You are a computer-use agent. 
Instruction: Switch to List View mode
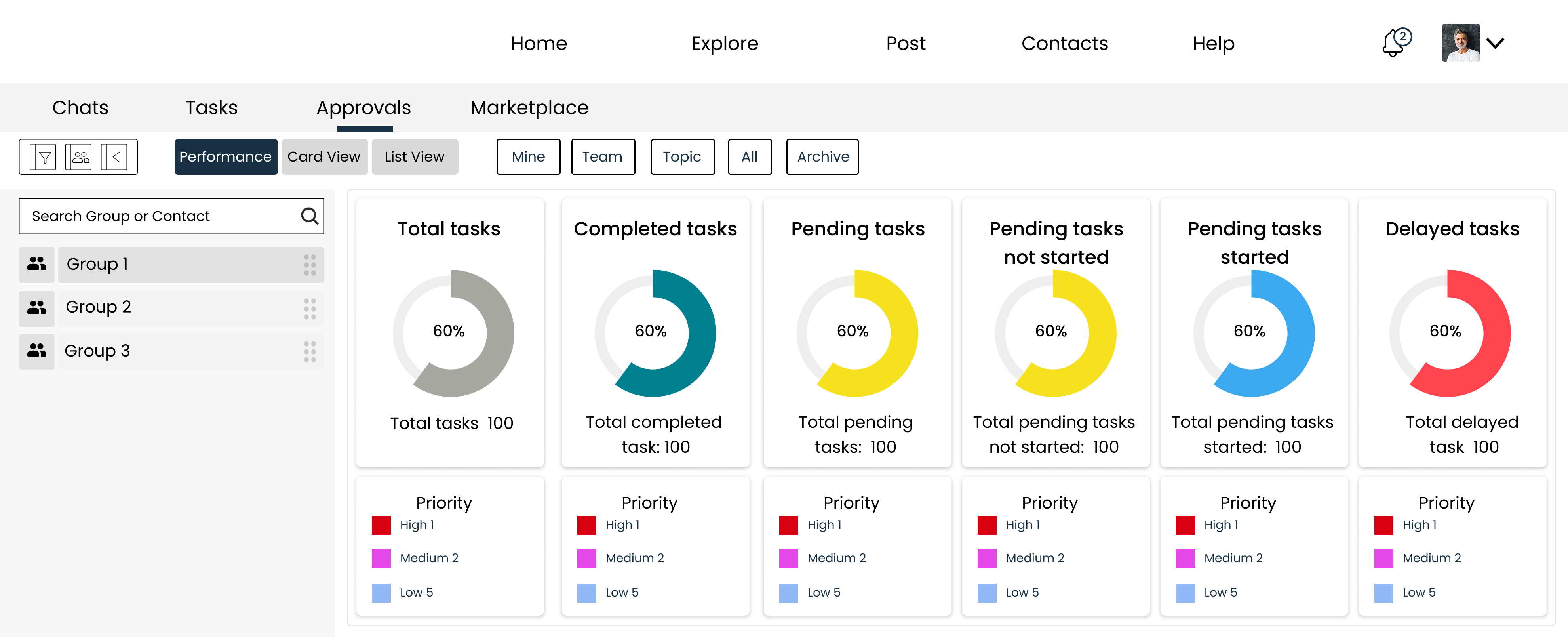[x=415, y=156]
